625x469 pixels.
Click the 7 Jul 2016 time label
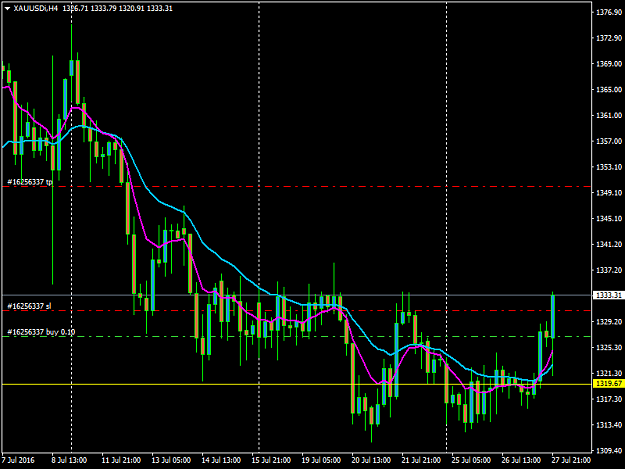(18, 460)
